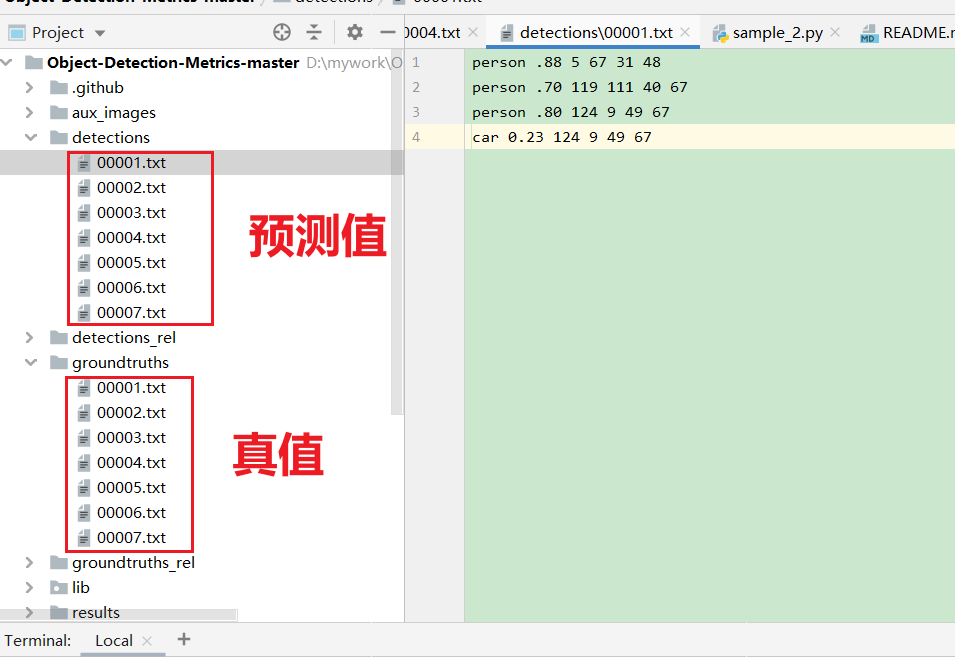Screen dimensions: 955x662
Task: Select 00005.txt under groundtruths
Action: click(x=132, y=487)
